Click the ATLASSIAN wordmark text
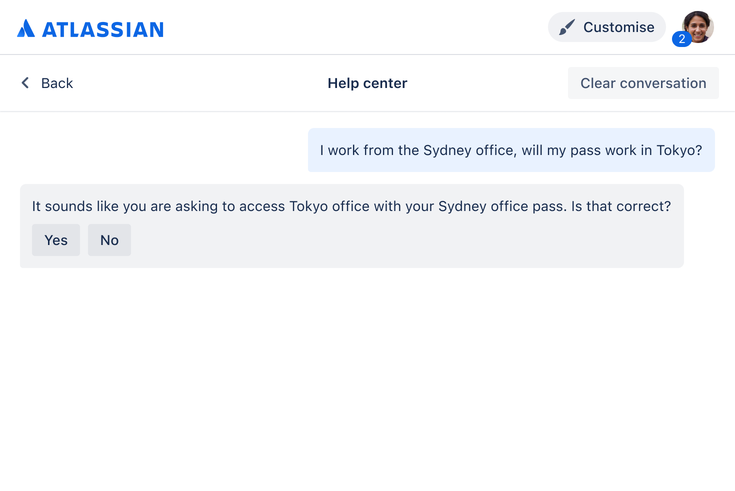Image resolution: width=735 pixels, height=491 pixels. (103, 30)
